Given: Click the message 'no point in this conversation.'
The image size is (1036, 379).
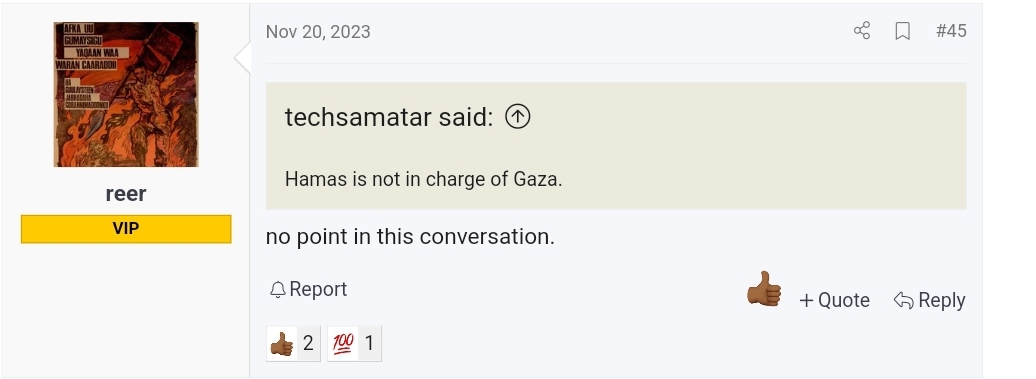Looking at the screenshot, I should (410, 236).
